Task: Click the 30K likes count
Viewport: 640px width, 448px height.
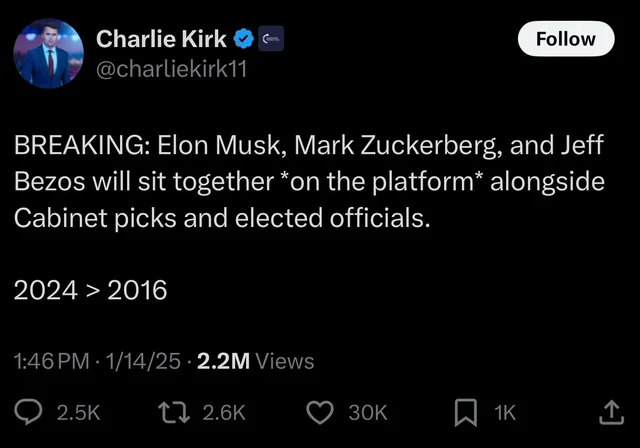Action: pos(364,411)
